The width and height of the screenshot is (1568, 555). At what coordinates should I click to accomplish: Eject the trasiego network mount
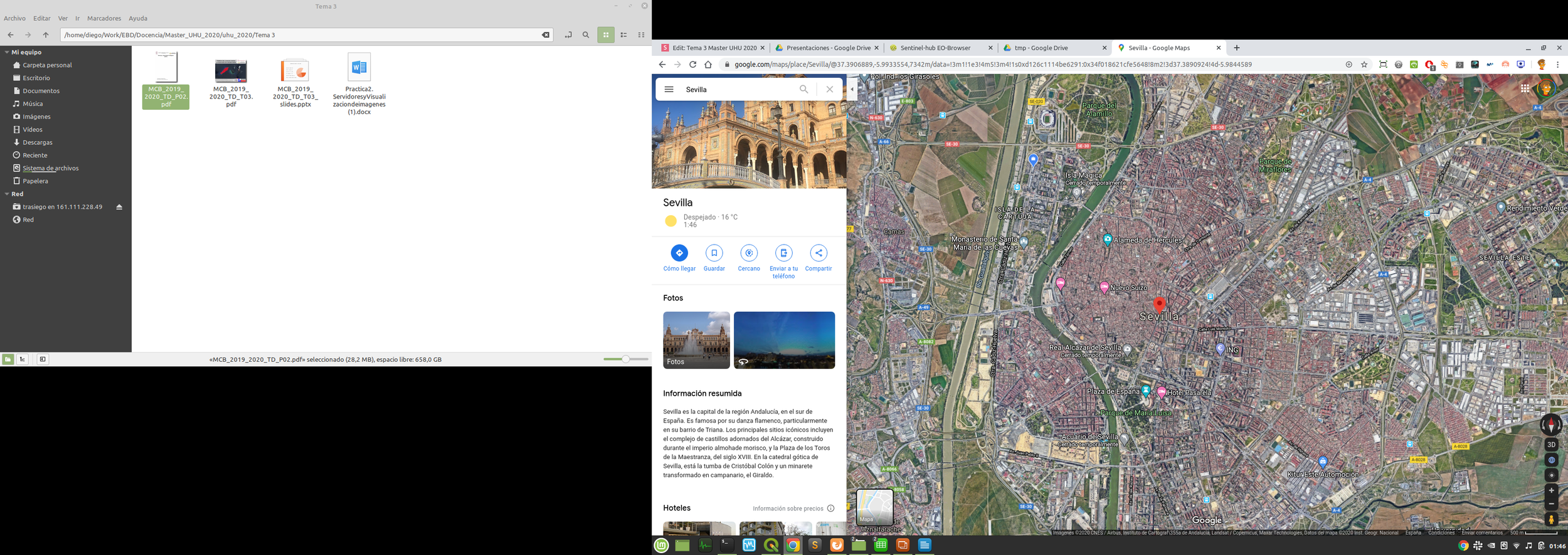[x=119, y=207]
